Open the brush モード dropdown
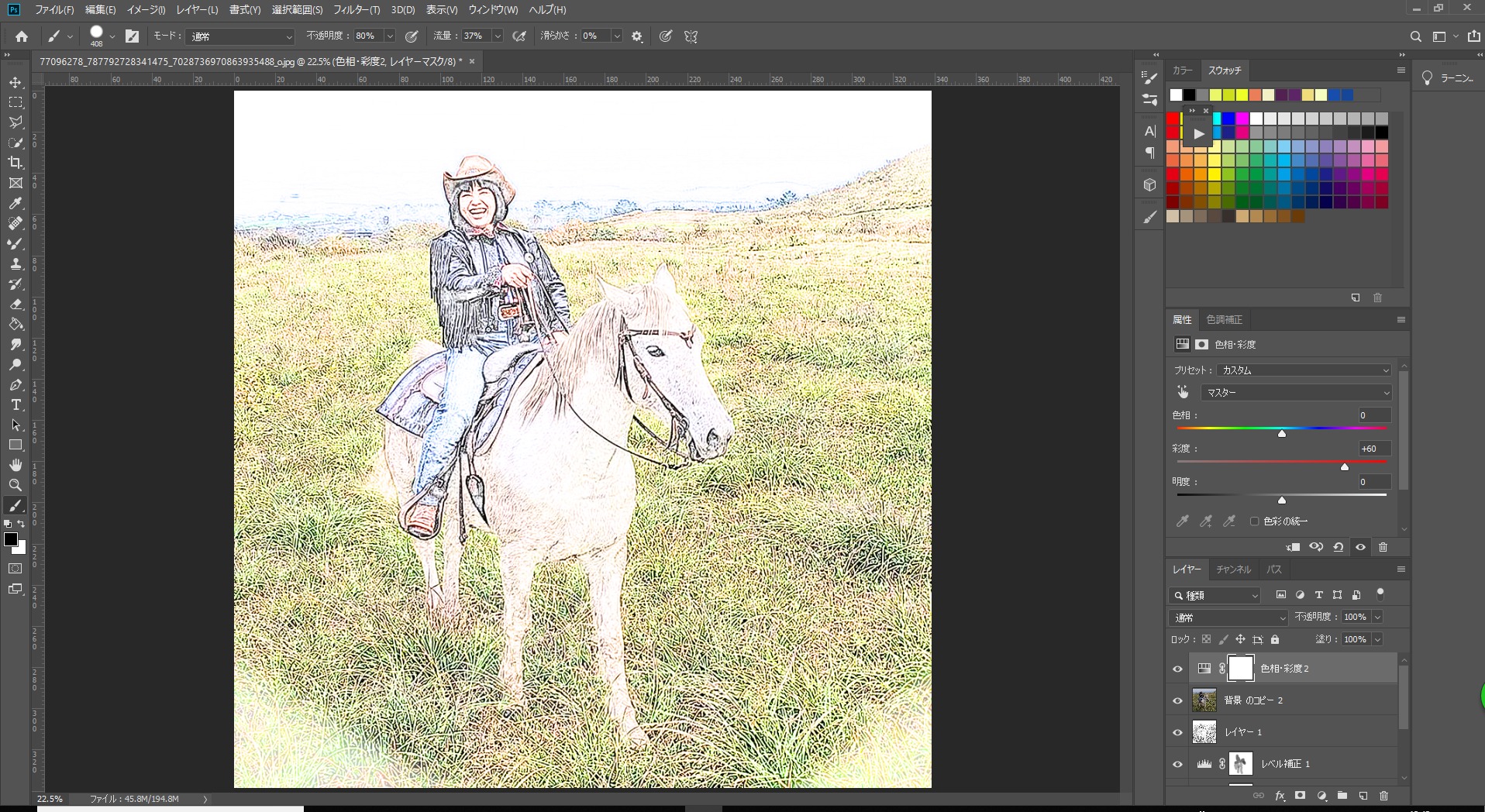 240,36
